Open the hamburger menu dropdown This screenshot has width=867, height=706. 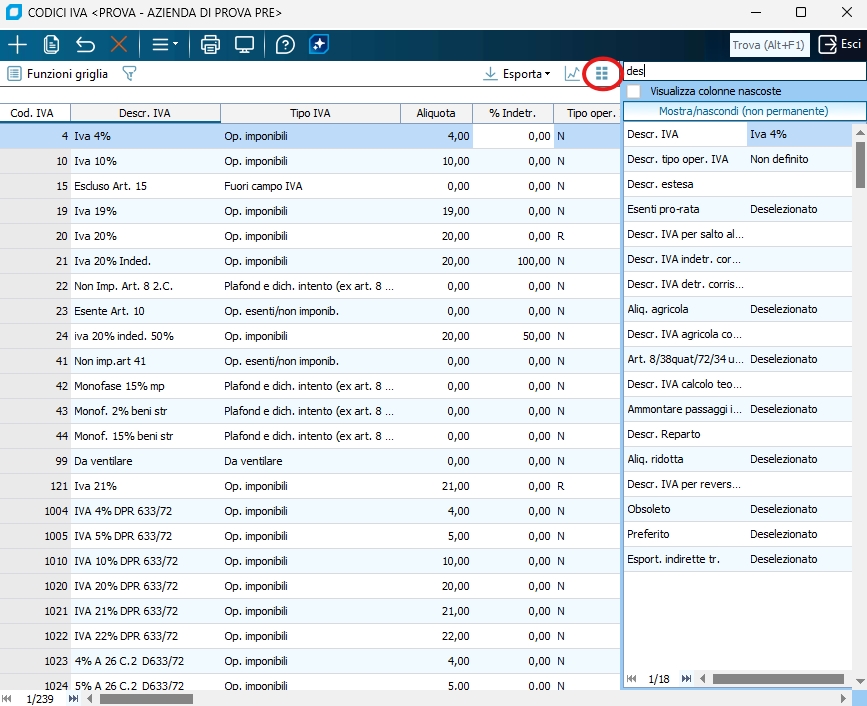pos(164,45)
